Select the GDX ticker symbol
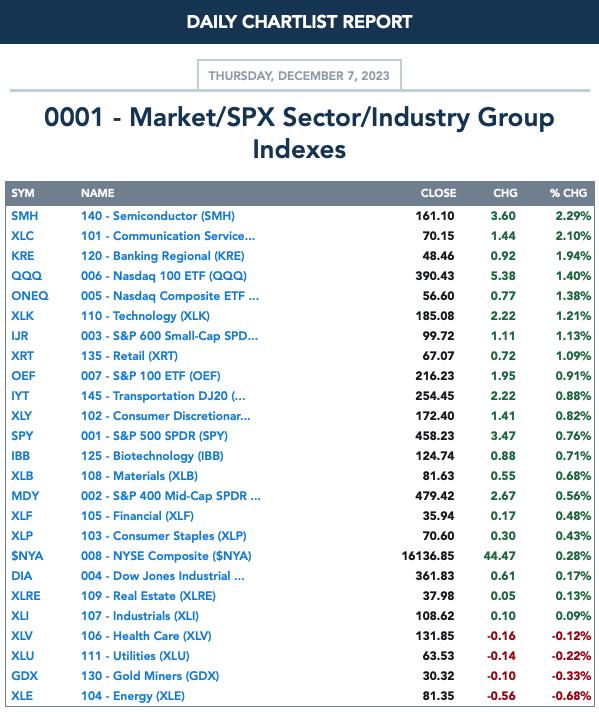Screen dimensions: 599x712 25,675
